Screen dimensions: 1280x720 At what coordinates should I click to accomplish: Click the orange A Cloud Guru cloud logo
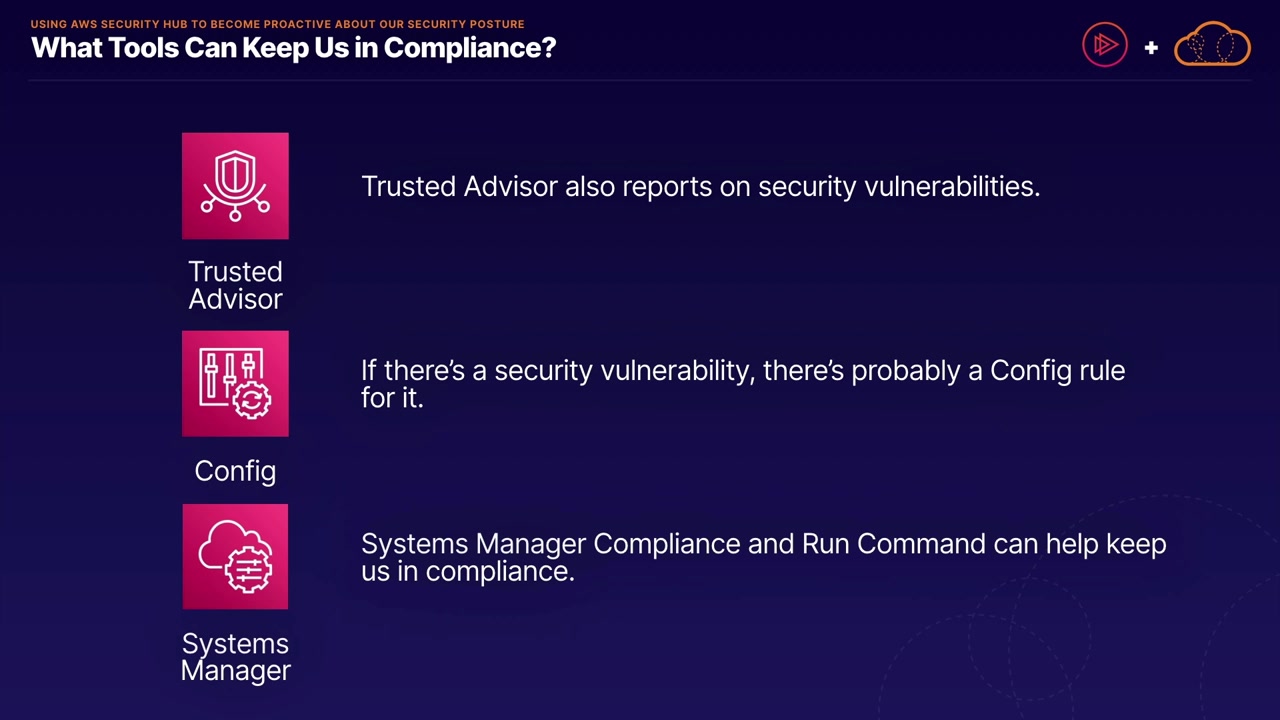click(x=1212, y=45)
